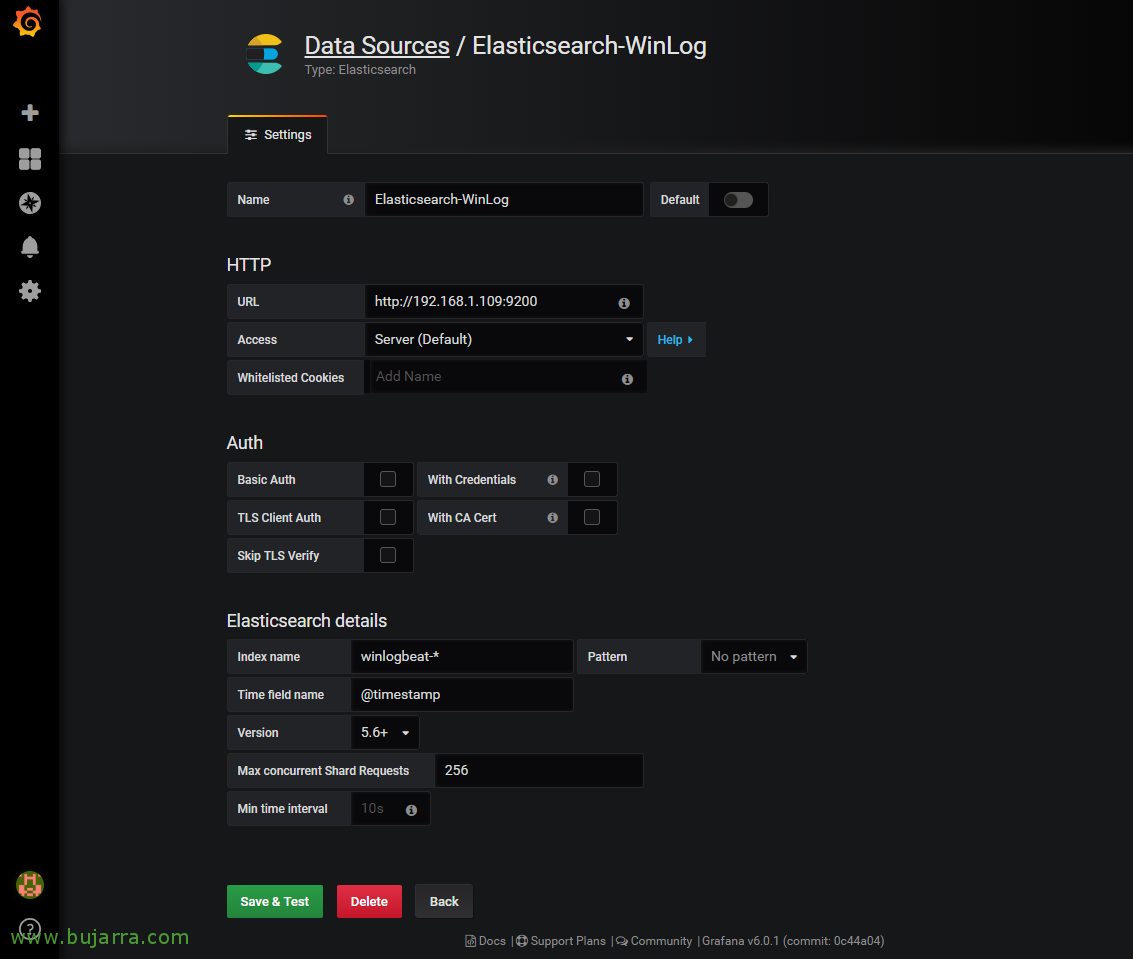The width and height of the screenshot is (1133, 959).
Task: Show the URL field info icon
Action: pos(624,304)
